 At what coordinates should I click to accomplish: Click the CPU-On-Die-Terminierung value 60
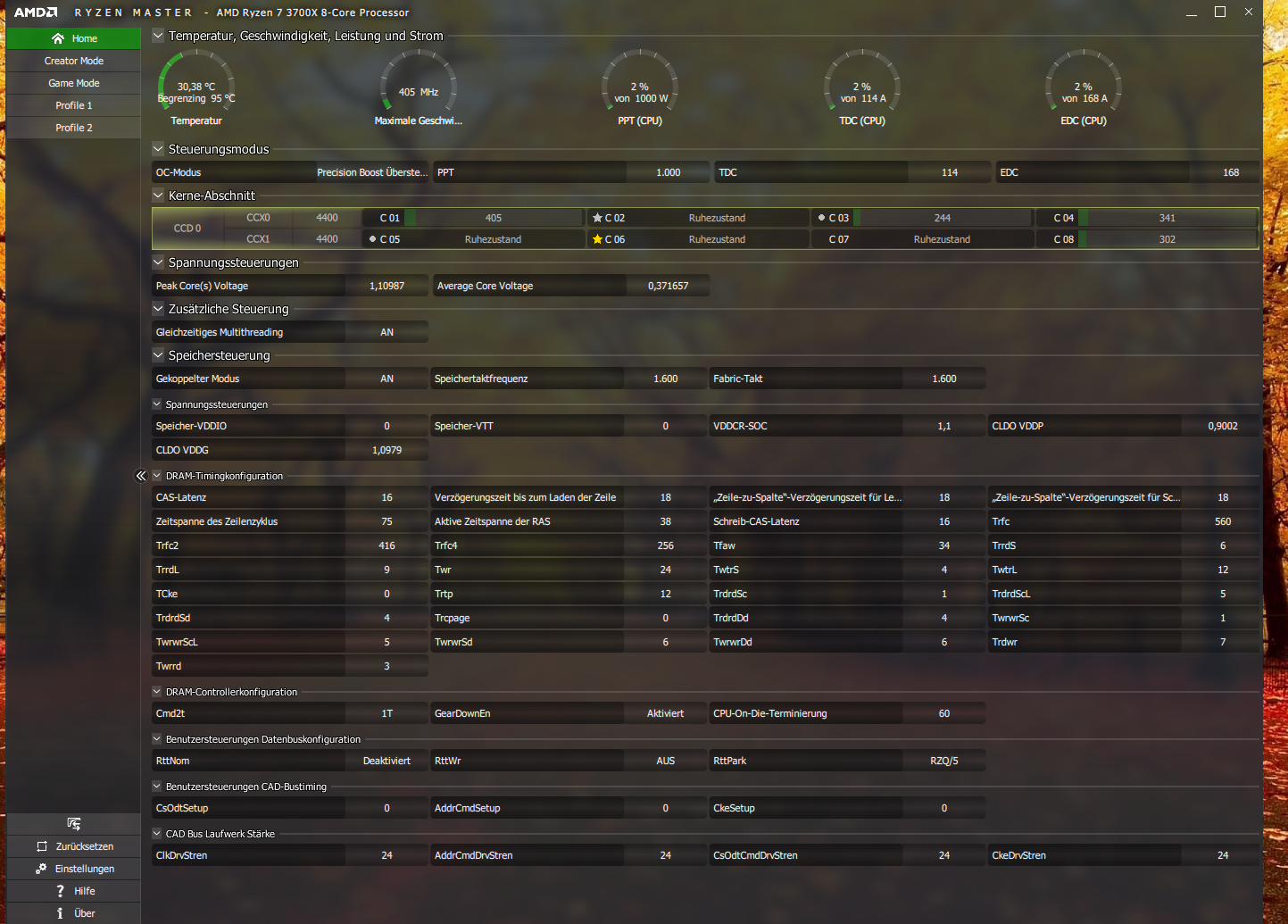[944, 713]
